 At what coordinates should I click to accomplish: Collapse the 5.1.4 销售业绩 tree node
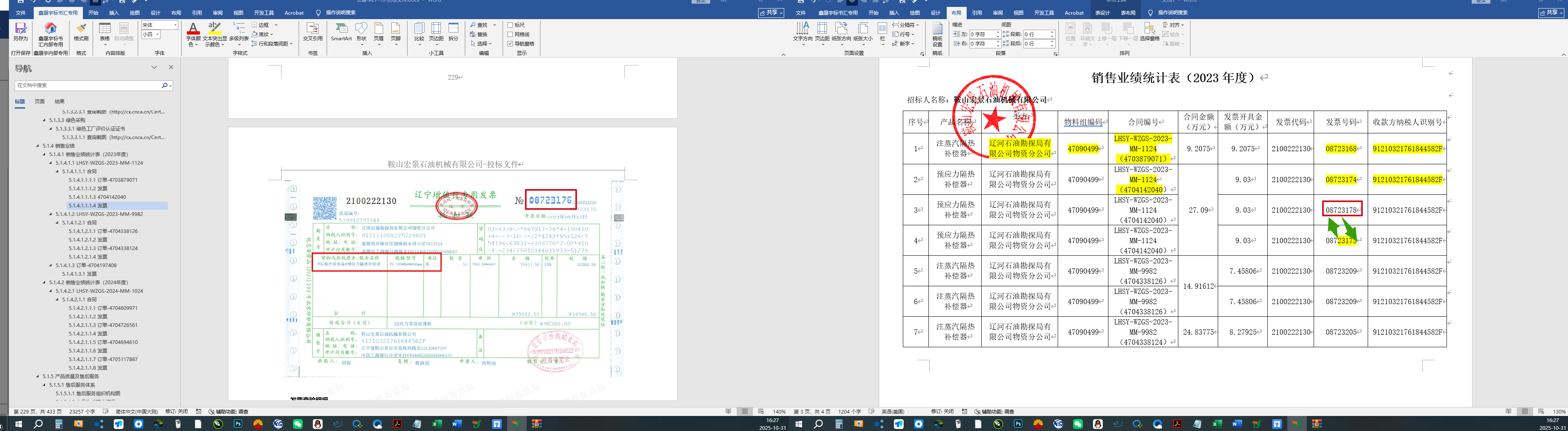tap(38, 146)
